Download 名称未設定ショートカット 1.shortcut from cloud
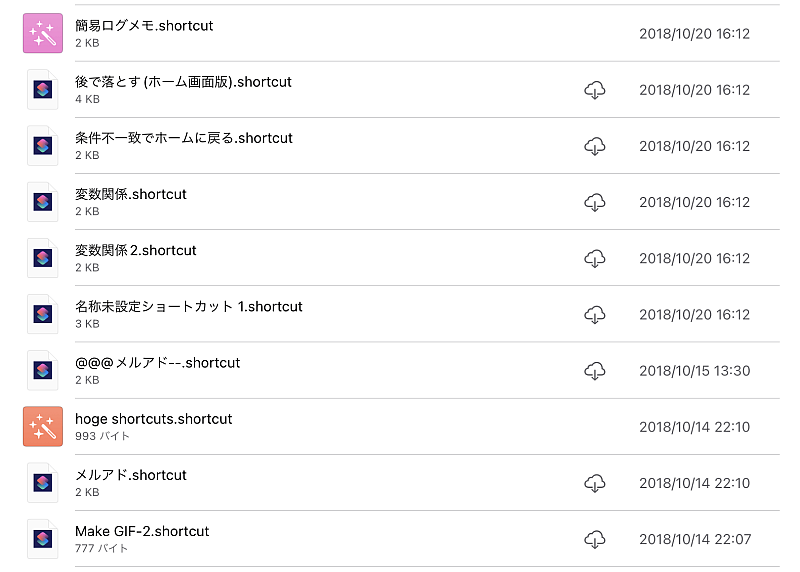 594,314
